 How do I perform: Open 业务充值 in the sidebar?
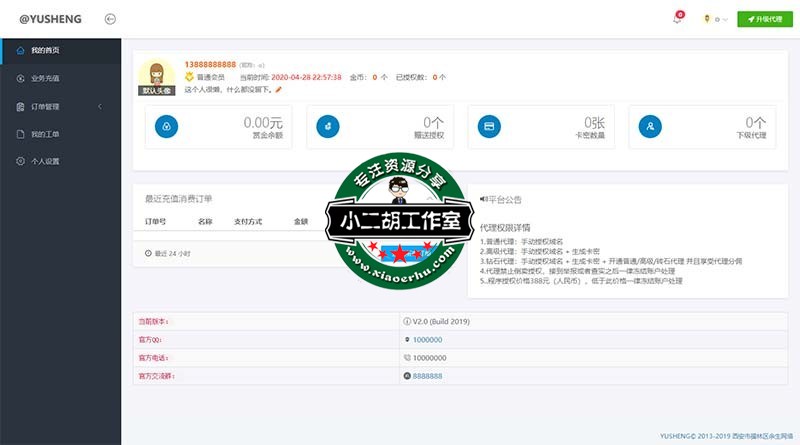[x=45, y=78]
